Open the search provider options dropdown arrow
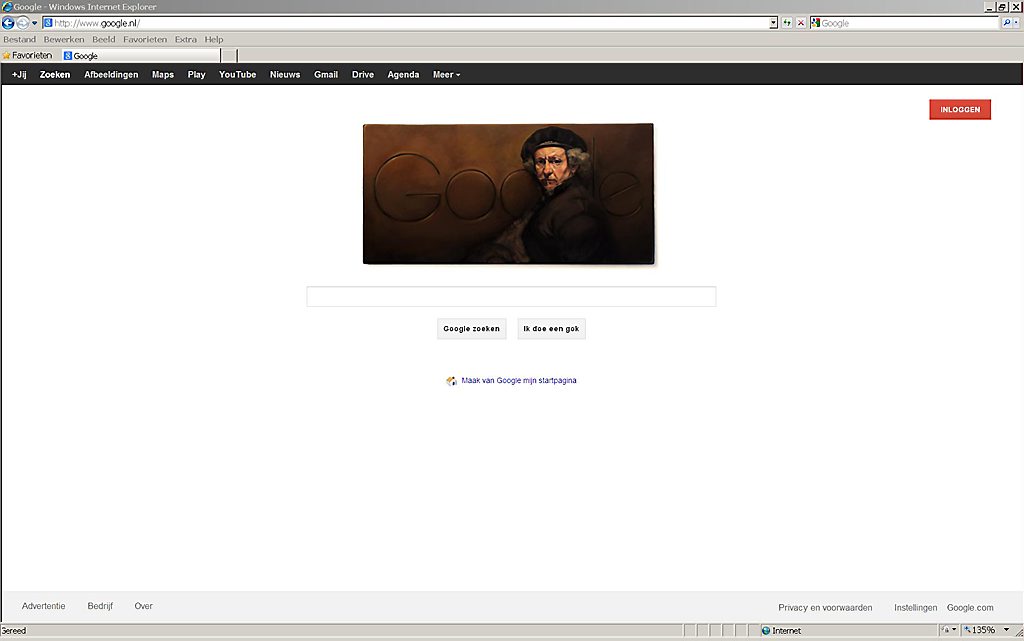 click(1016, 23)
